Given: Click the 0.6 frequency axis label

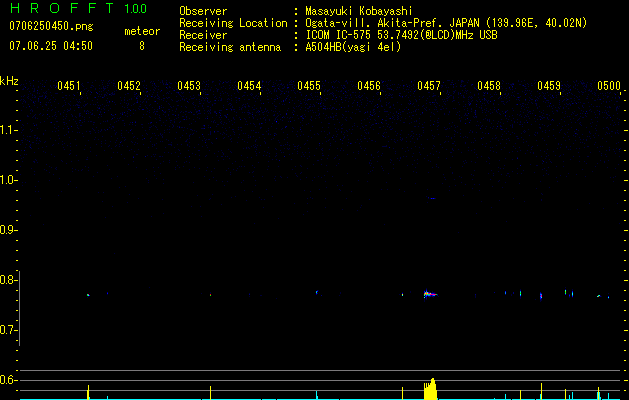Looking at the screenshot, I should click(x=7, y=380).
